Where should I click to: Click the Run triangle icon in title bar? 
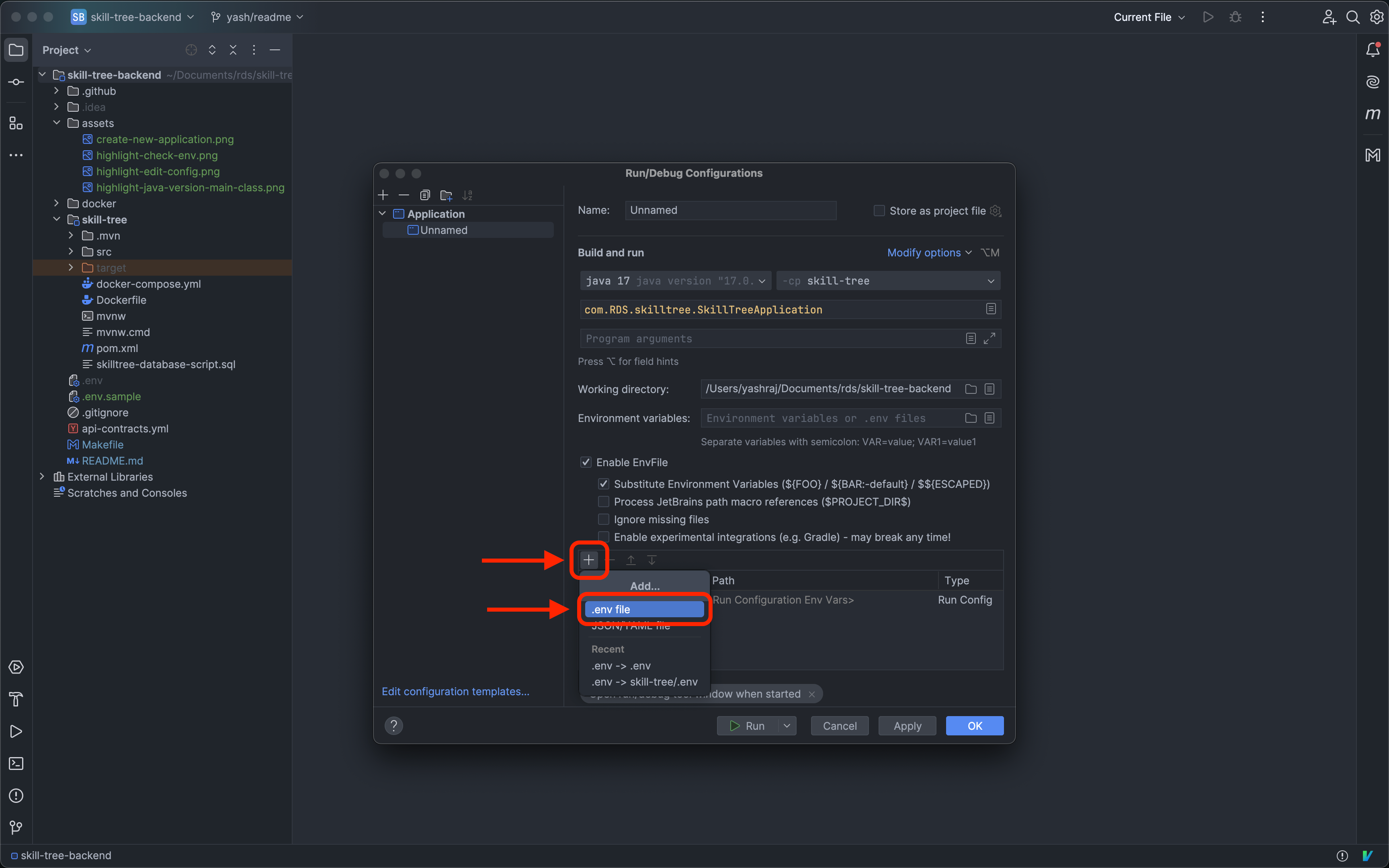tap(1208, 17)
